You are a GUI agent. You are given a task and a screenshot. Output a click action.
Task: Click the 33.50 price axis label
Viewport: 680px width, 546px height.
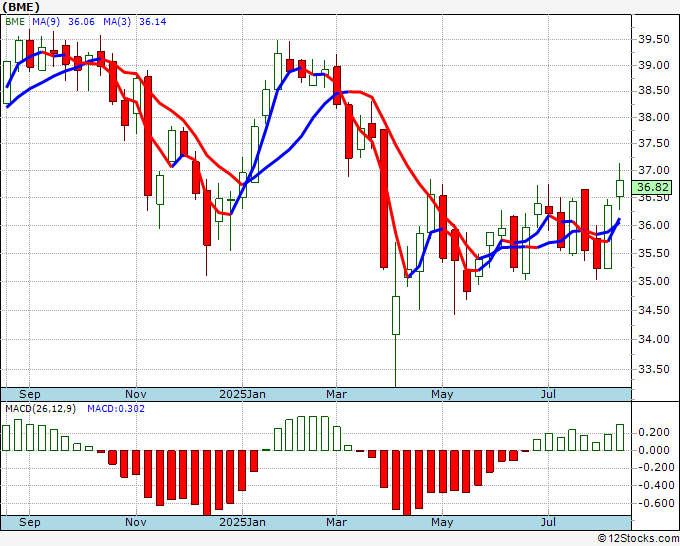654,369
